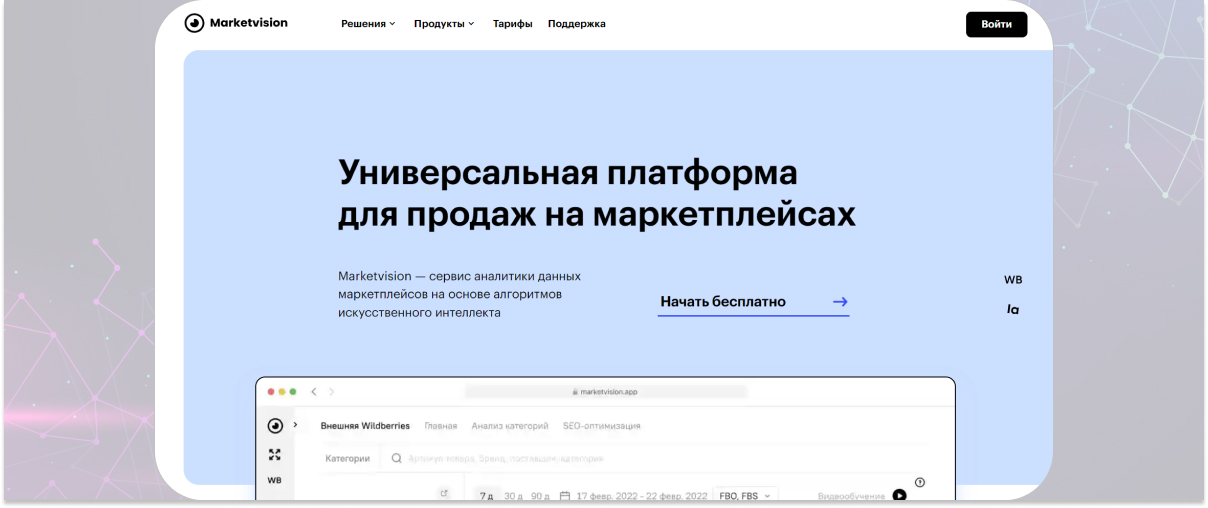Click the Начать бесплатно link

click(x=753, y=302)
